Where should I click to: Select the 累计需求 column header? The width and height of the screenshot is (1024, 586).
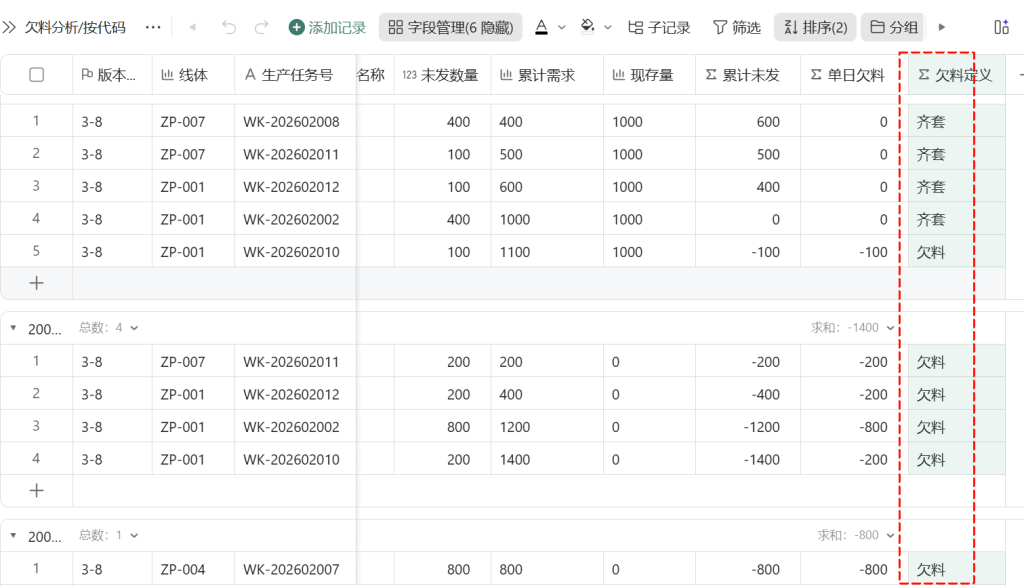[x=547, y=75]
